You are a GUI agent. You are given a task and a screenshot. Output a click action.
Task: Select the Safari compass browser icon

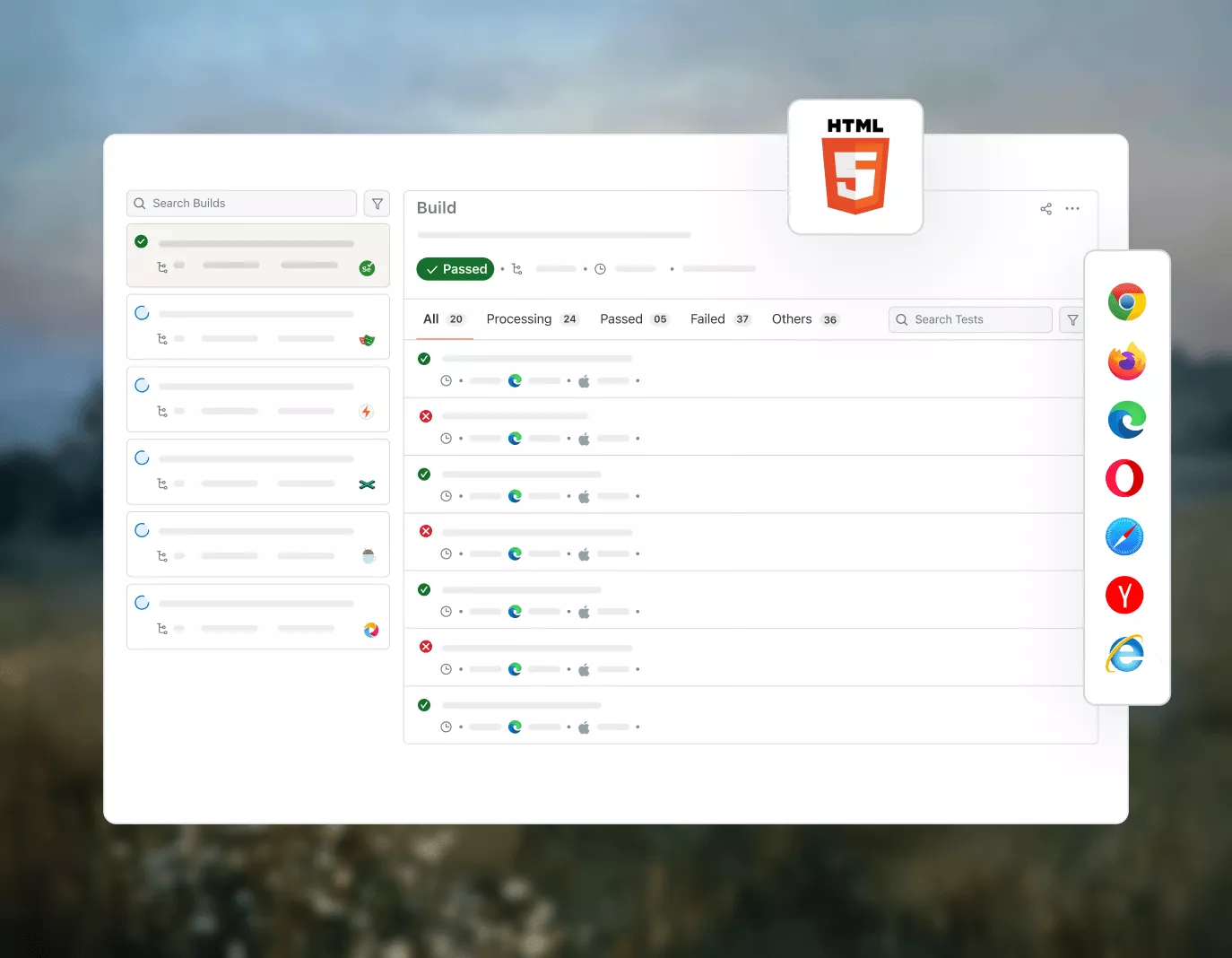pos(1124,536)
